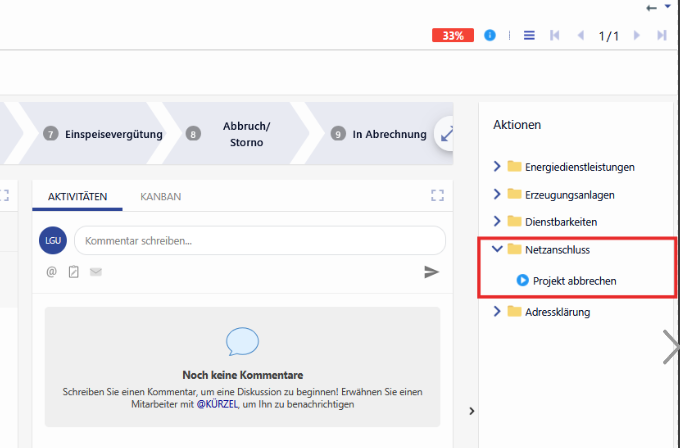Click the @ mention icon
The height and width of the screenshot is (448, 680).
coord(52,271)
